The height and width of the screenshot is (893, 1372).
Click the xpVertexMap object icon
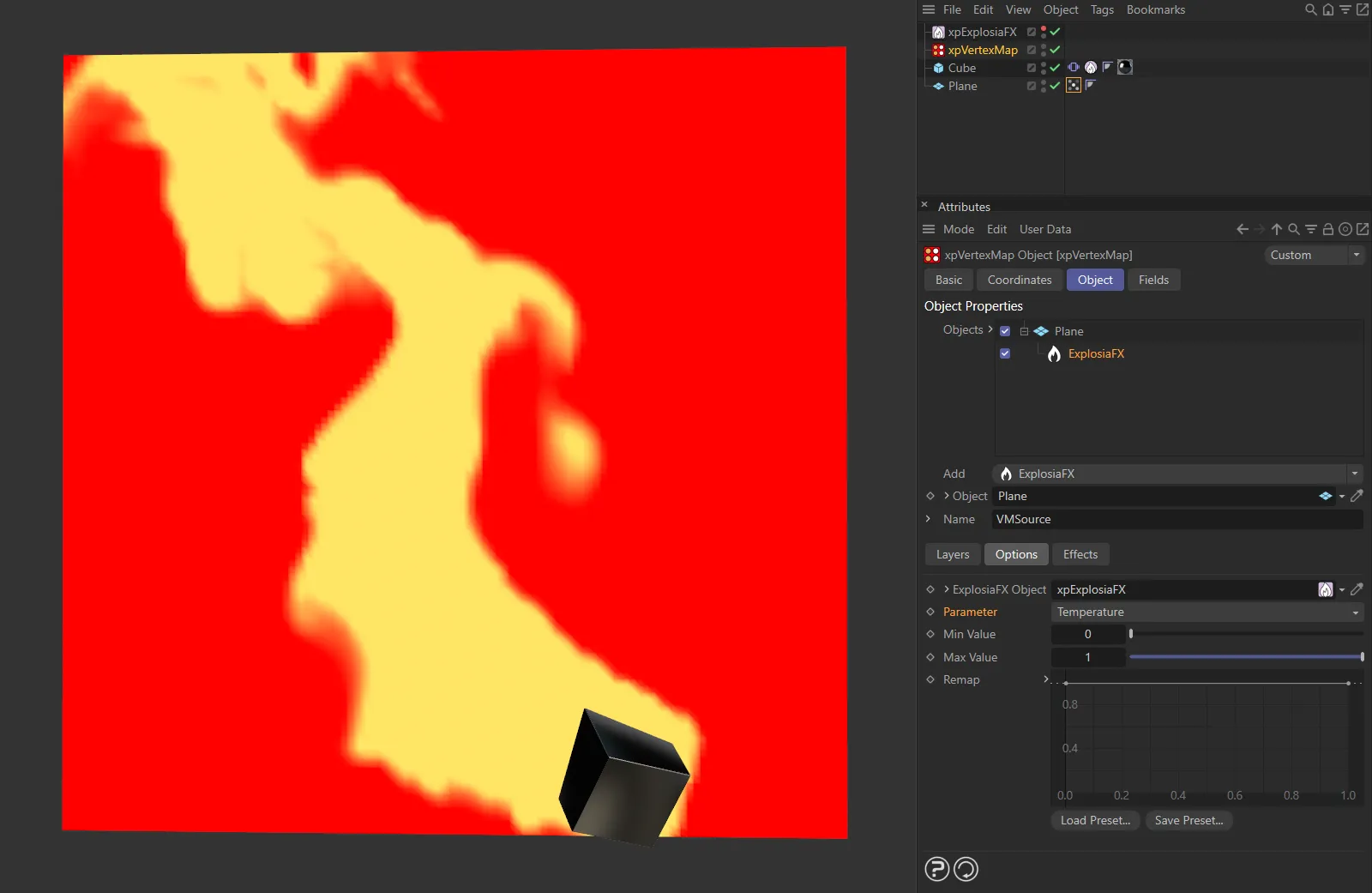938,50
